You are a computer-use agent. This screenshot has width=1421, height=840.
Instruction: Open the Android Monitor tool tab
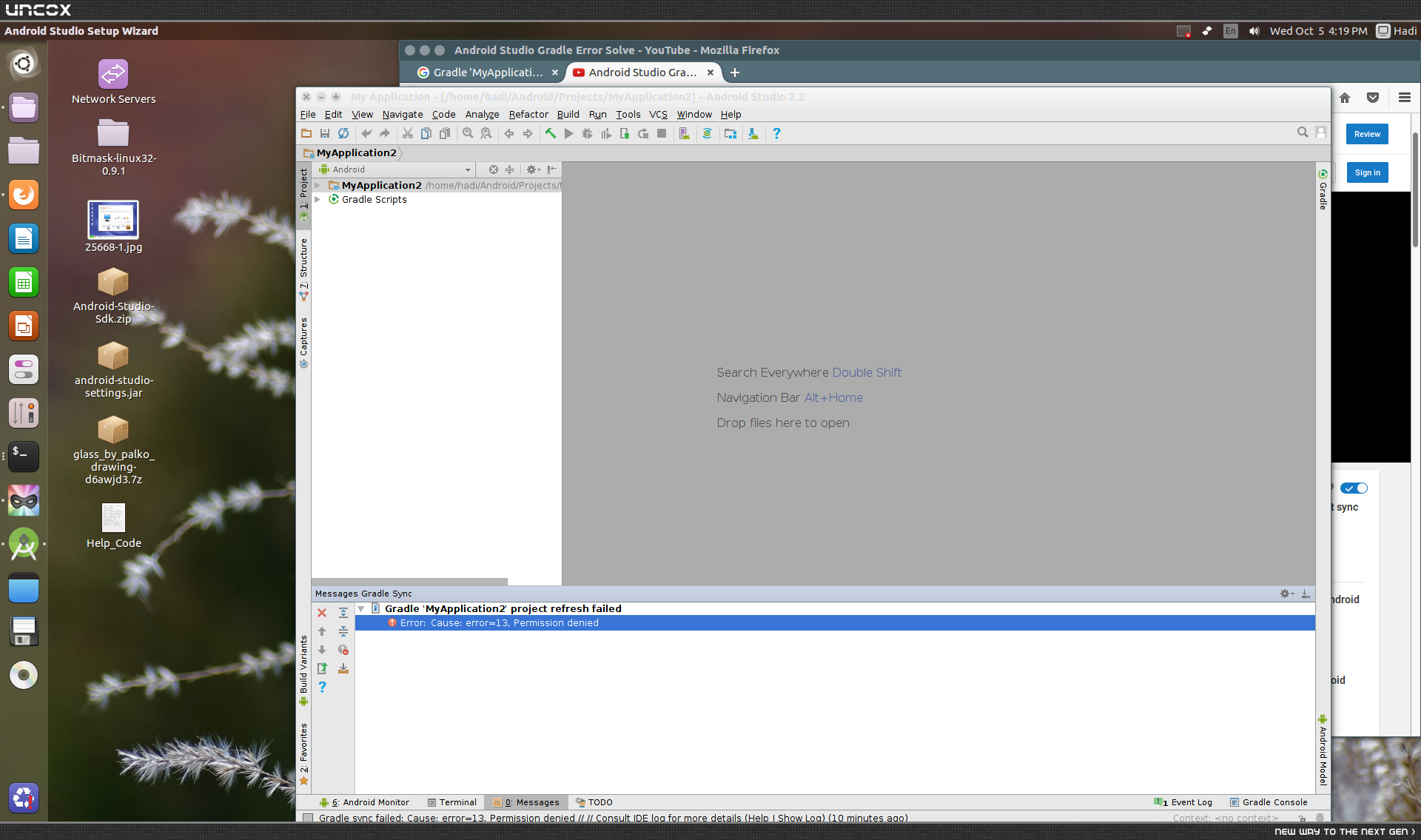click(x=364, y=802)
